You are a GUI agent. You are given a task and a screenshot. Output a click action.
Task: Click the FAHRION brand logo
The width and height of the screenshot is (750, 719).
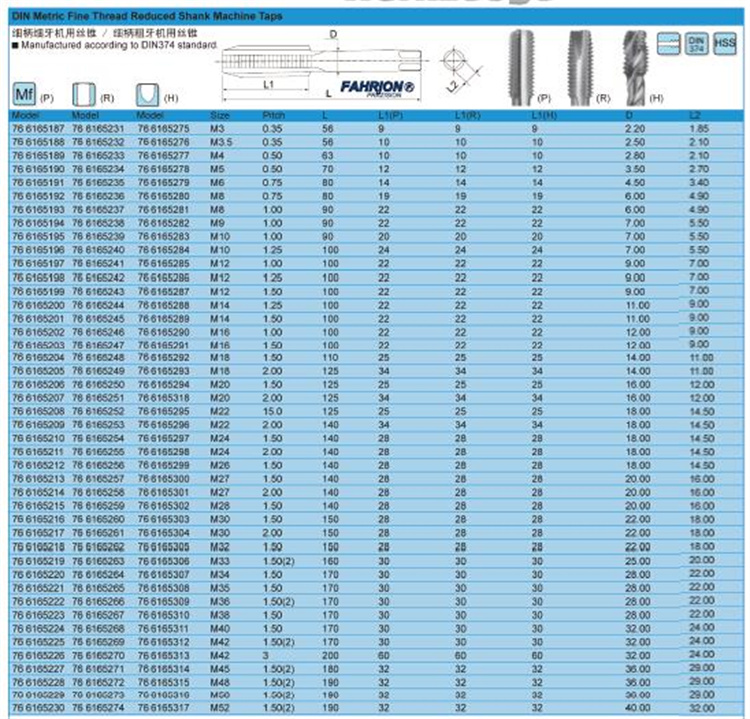pos(377,88)
